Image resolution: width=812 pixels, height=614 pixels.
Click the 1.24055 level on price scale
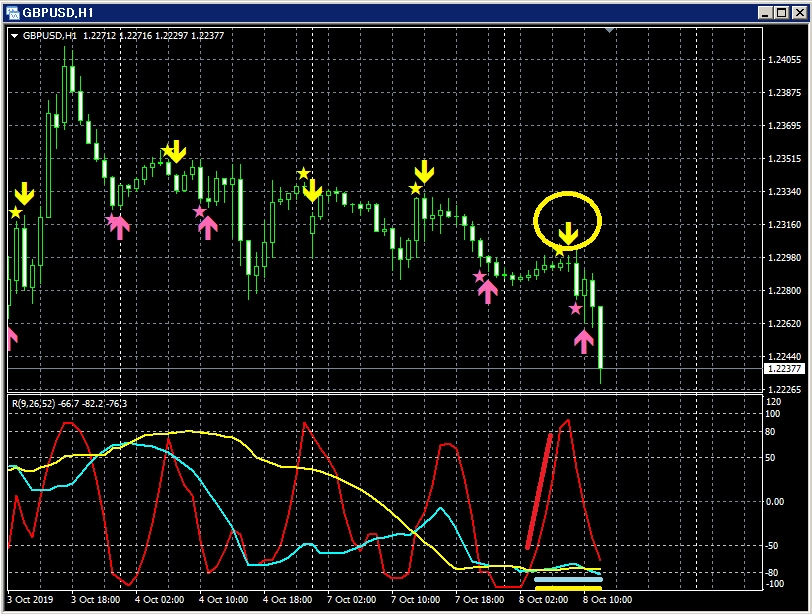point(784,60)
